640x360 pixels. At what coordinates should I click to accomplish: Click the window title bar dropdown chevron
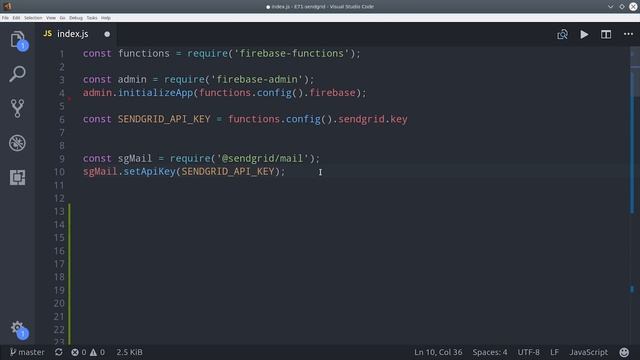(610, 7)
